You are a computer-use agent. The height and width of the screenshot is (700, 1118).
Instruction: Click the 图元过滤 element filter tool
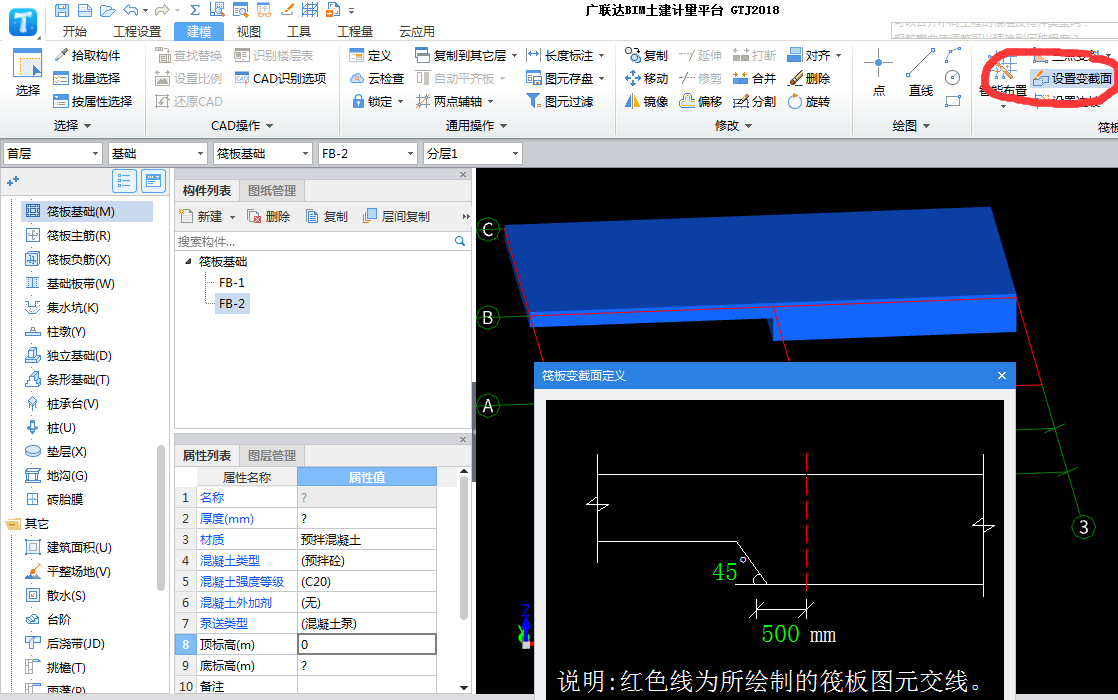point(560,101)
